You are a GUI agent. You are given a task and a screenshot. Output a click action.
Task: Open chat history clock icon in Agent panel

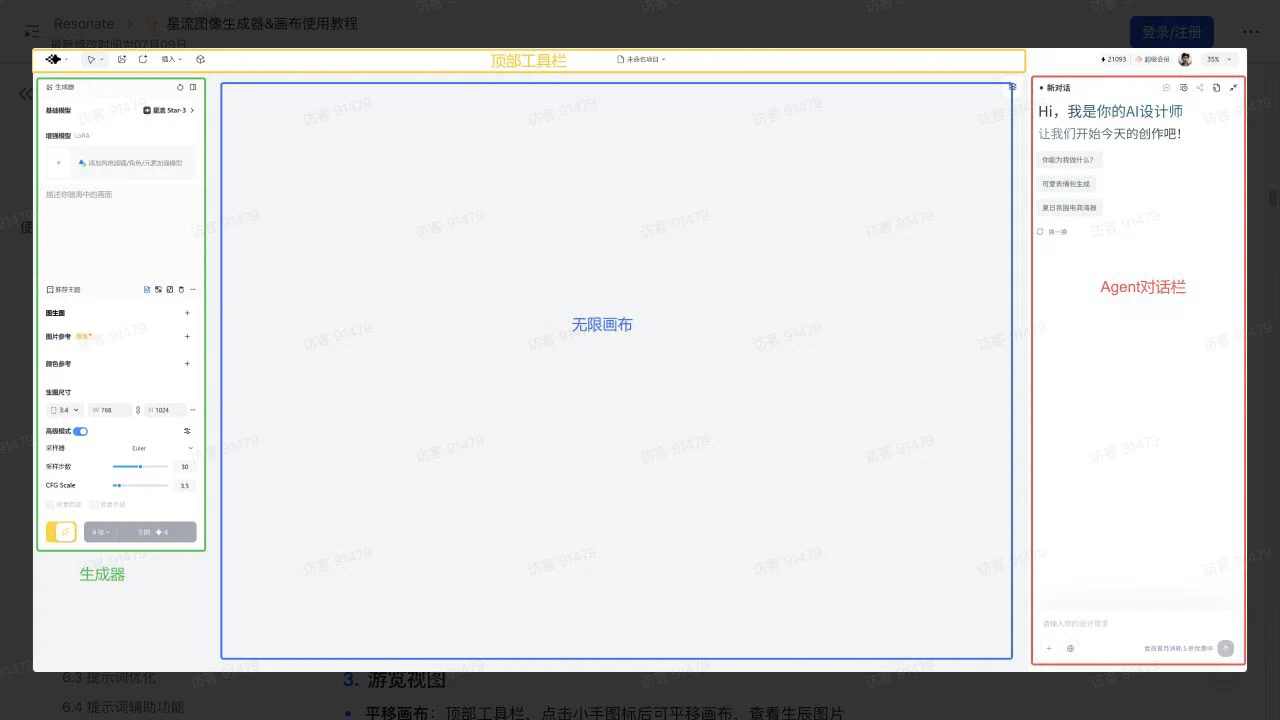tap(1184, 88)
